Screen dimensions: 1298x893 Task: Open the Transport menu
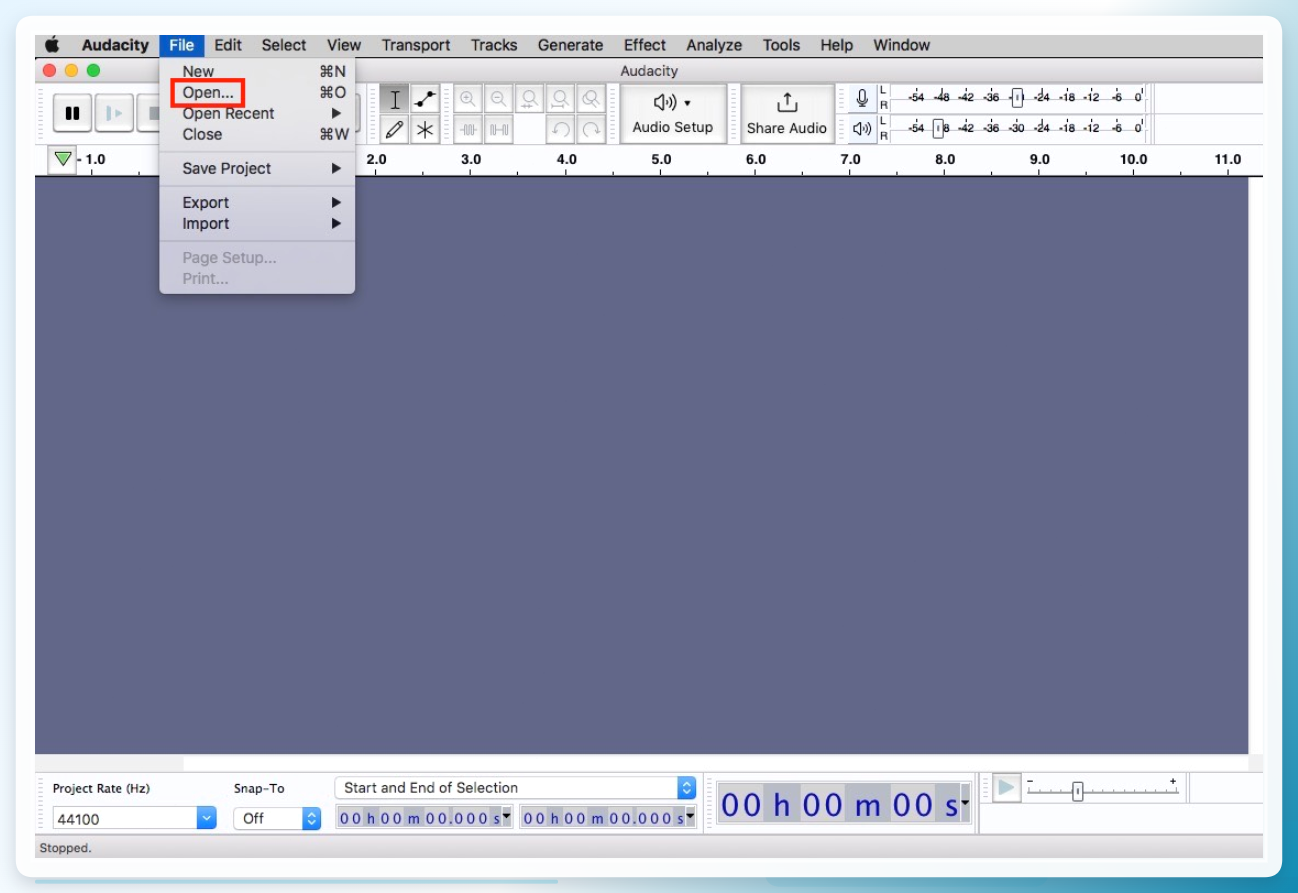click(x=416, y=45)
